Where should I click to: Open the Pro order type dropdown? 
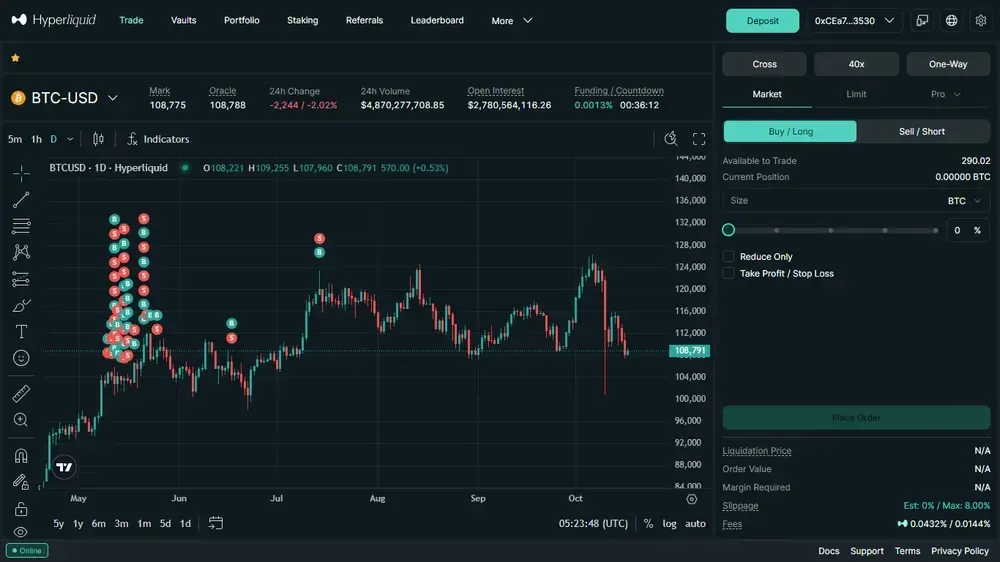pos(945,94)
